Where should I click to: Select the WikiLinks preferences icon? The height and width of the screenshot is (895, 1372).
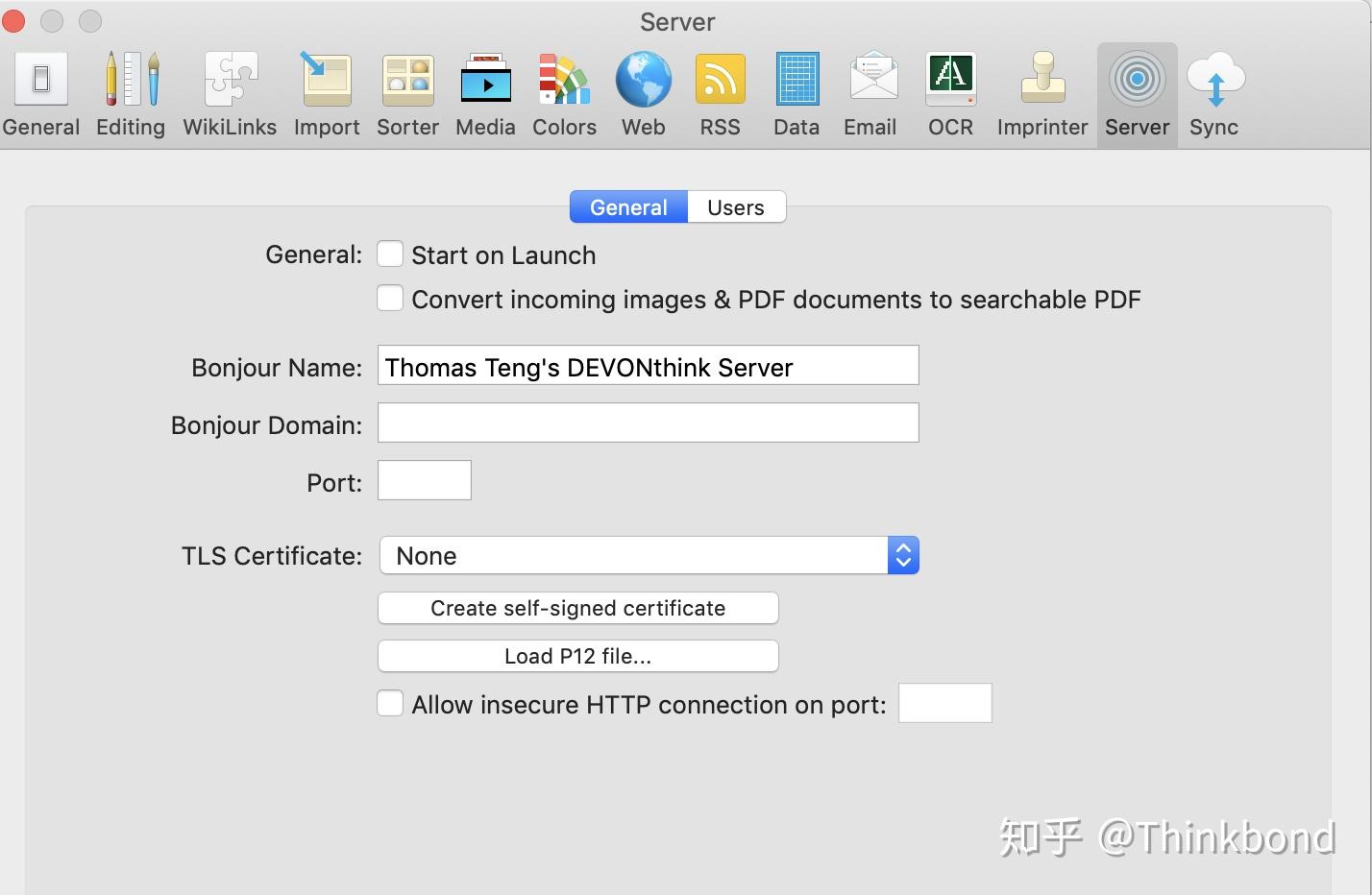[229, 91]
